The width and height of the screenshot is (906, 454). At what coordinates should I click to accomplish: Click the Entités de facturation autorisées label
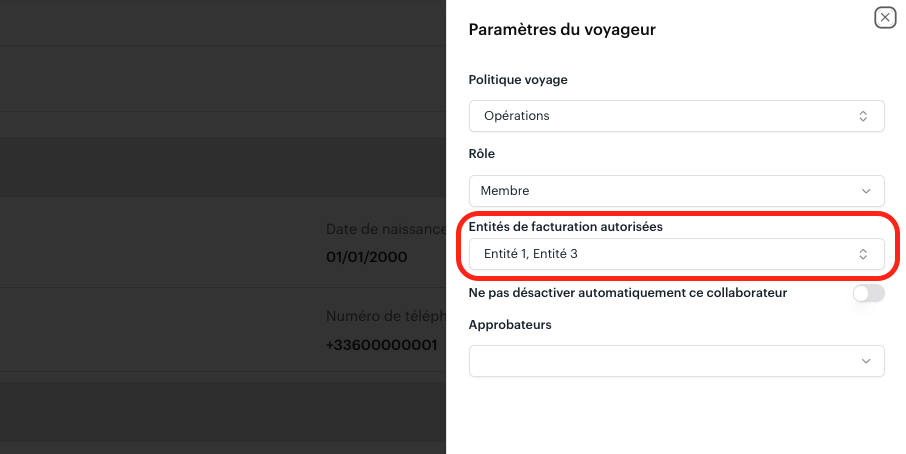(x=565, y=227)
